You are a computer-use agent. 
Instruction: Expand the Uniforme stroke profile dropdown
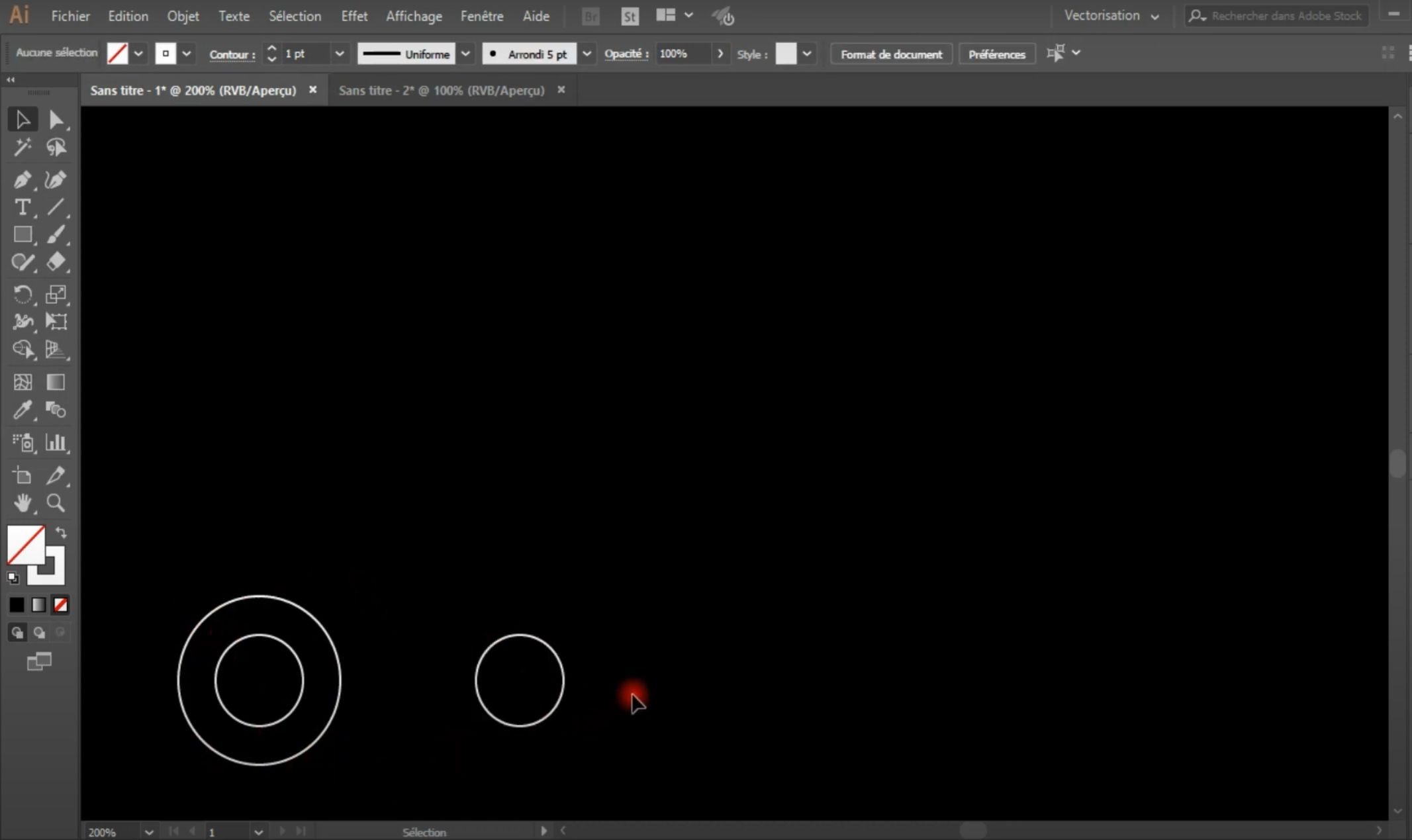465,54
